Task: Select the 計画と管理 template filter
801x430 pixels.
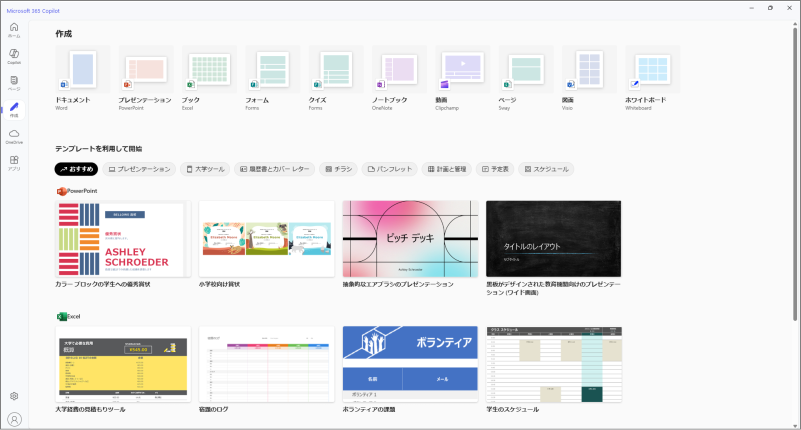Action: (446, 169)
